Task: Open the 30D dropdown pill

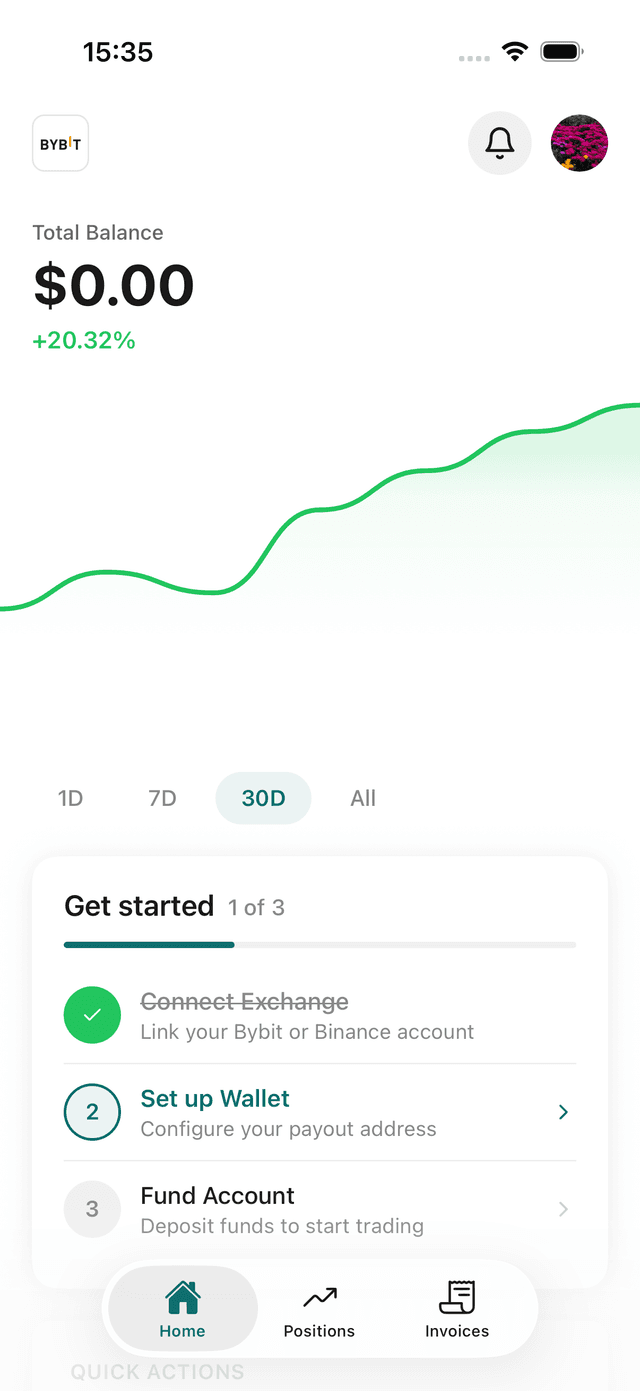Action: (x=263, y=798)
